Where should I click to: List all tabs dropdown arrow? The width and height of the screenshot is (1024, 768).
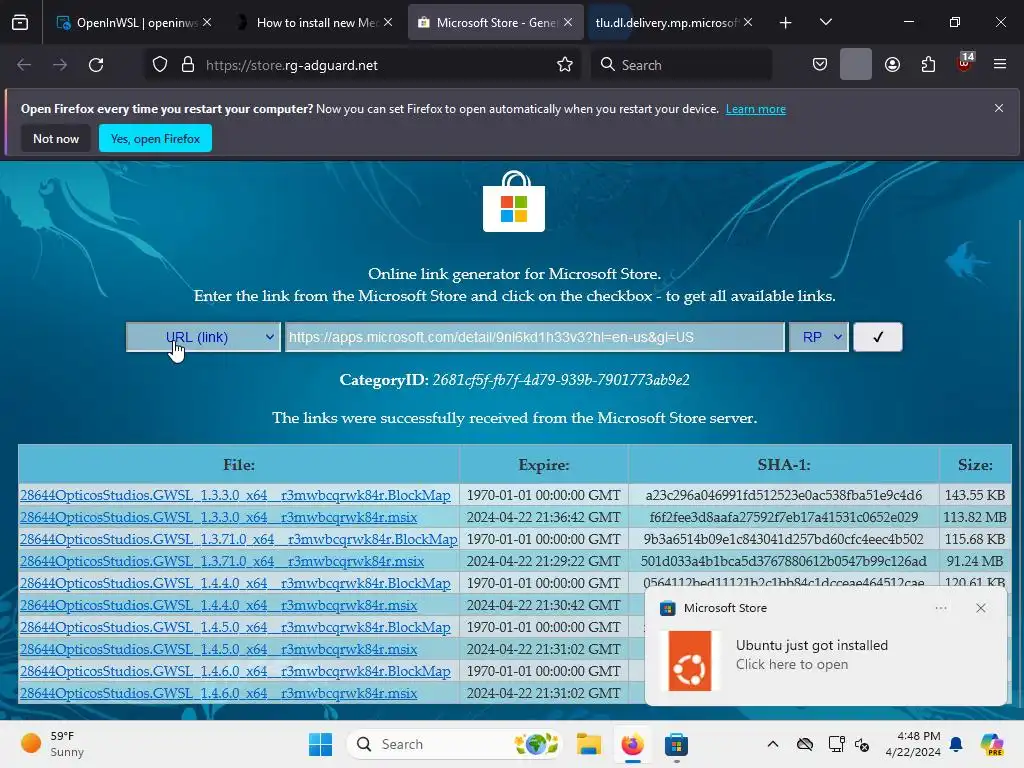pos(826,22)
